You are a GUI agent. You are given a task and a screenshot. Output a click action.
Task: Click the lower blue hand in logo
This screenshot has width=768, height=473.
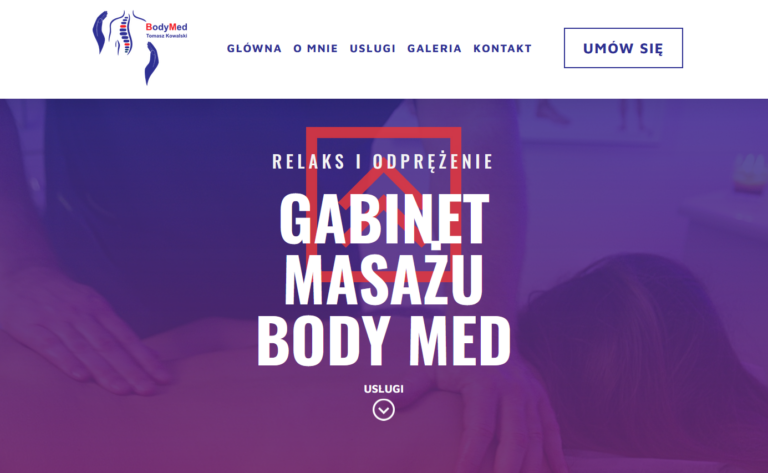coord(152,64)
